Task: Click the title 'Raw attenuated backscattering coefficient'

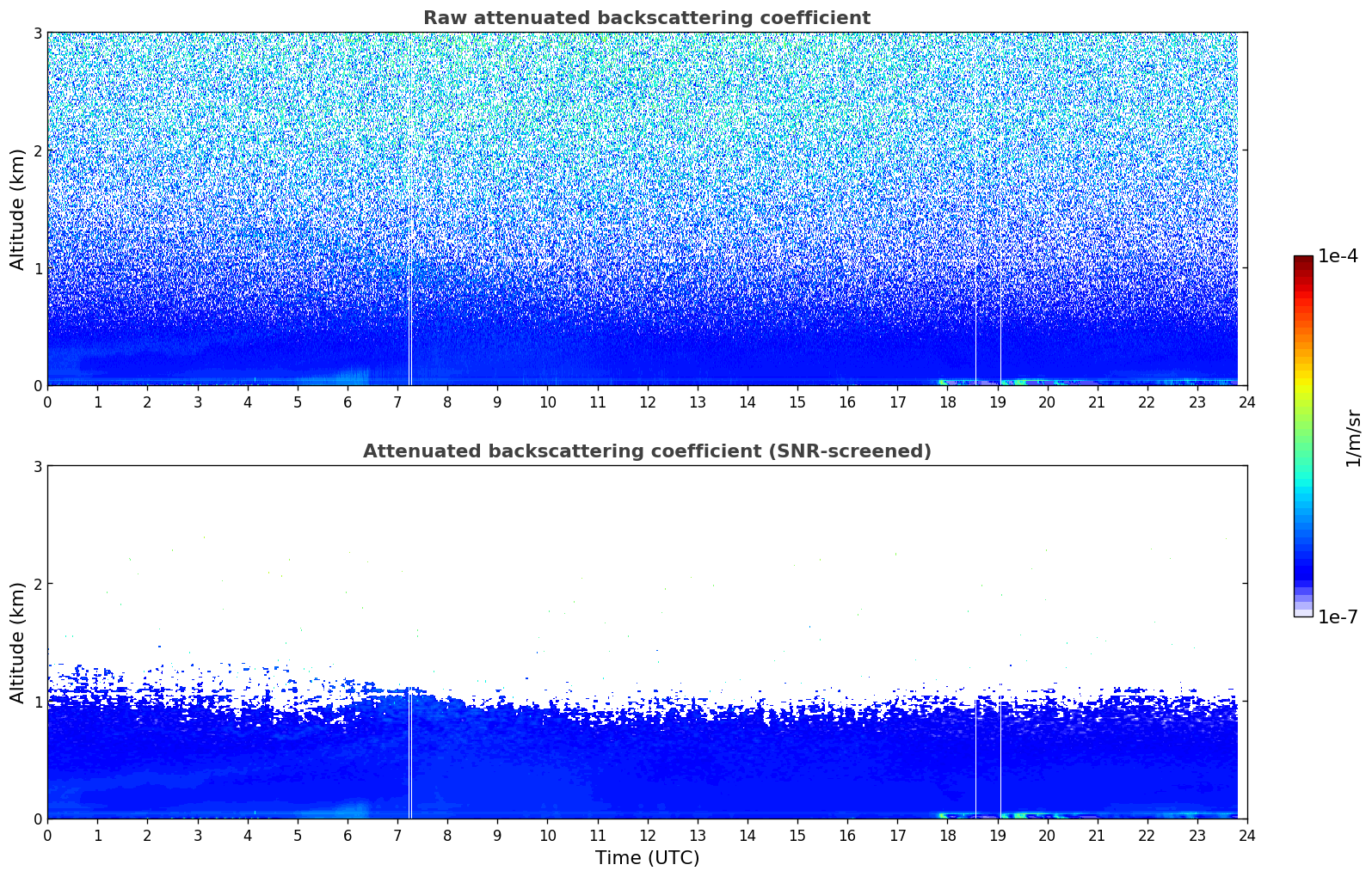Action: pos(647,18)
